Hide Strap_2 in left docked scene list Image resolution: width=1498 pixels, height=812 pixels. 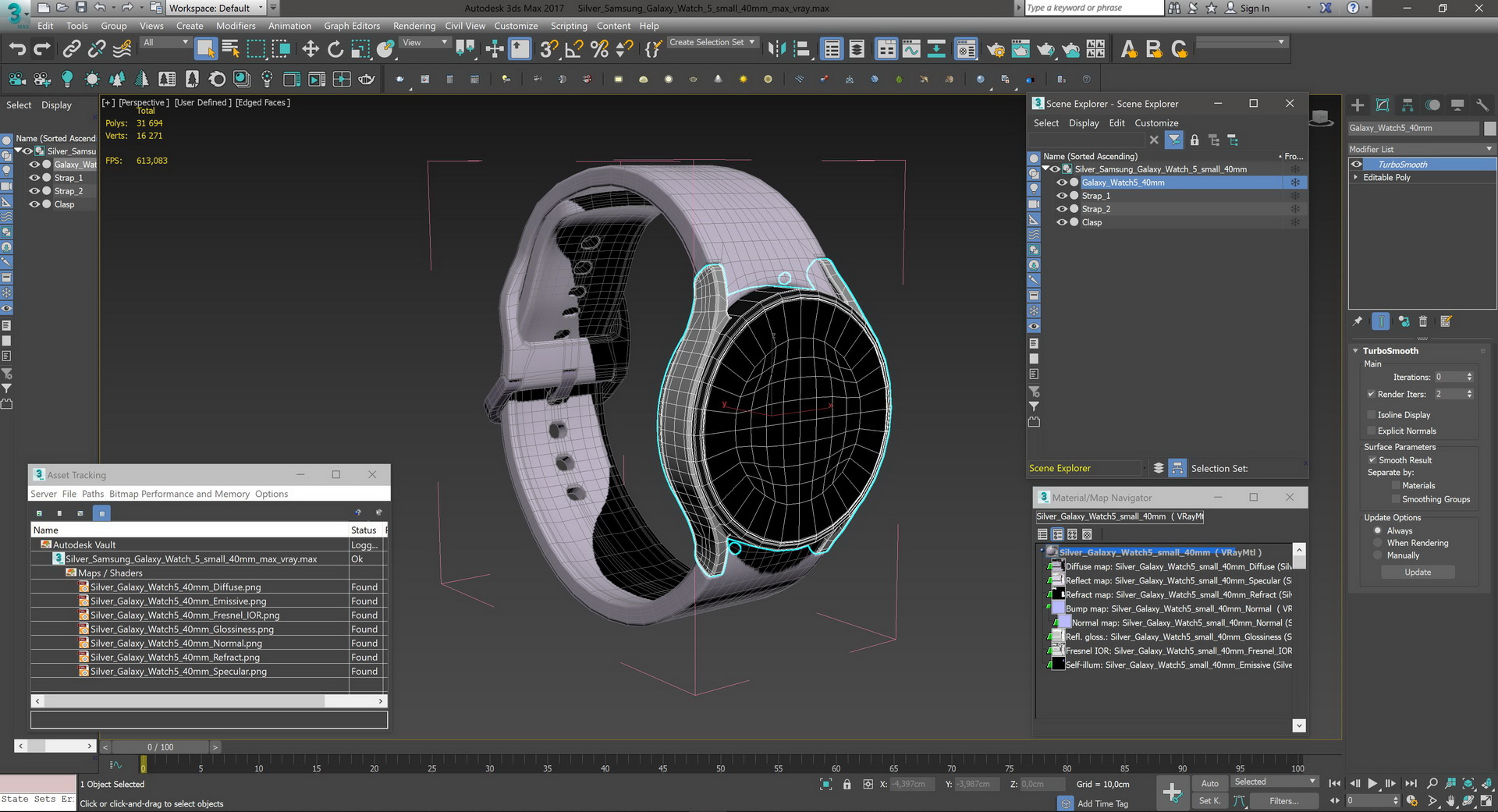click(34, 191)
